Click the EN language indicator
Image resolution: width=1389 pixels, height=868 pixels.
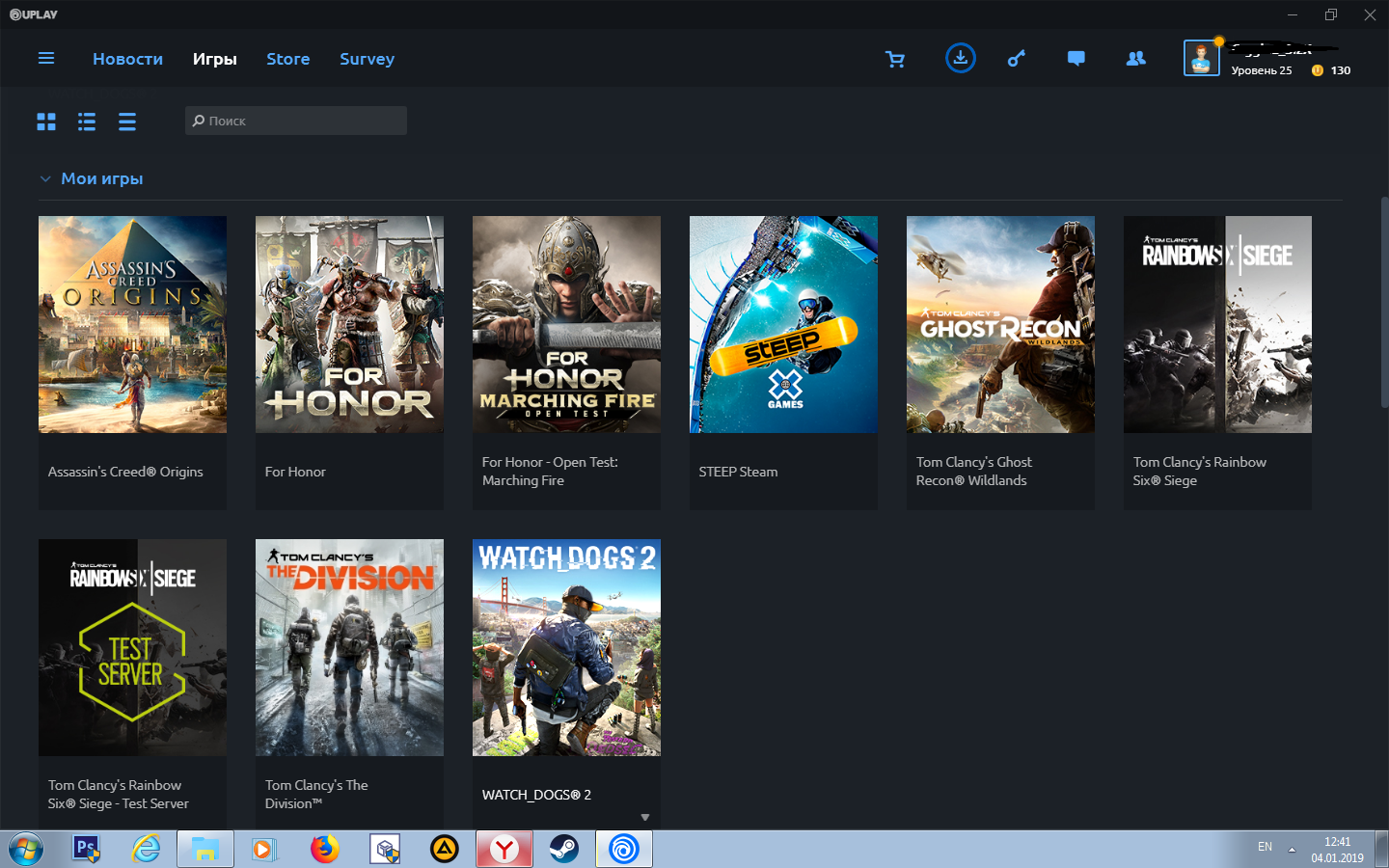tap(1265, 847)
